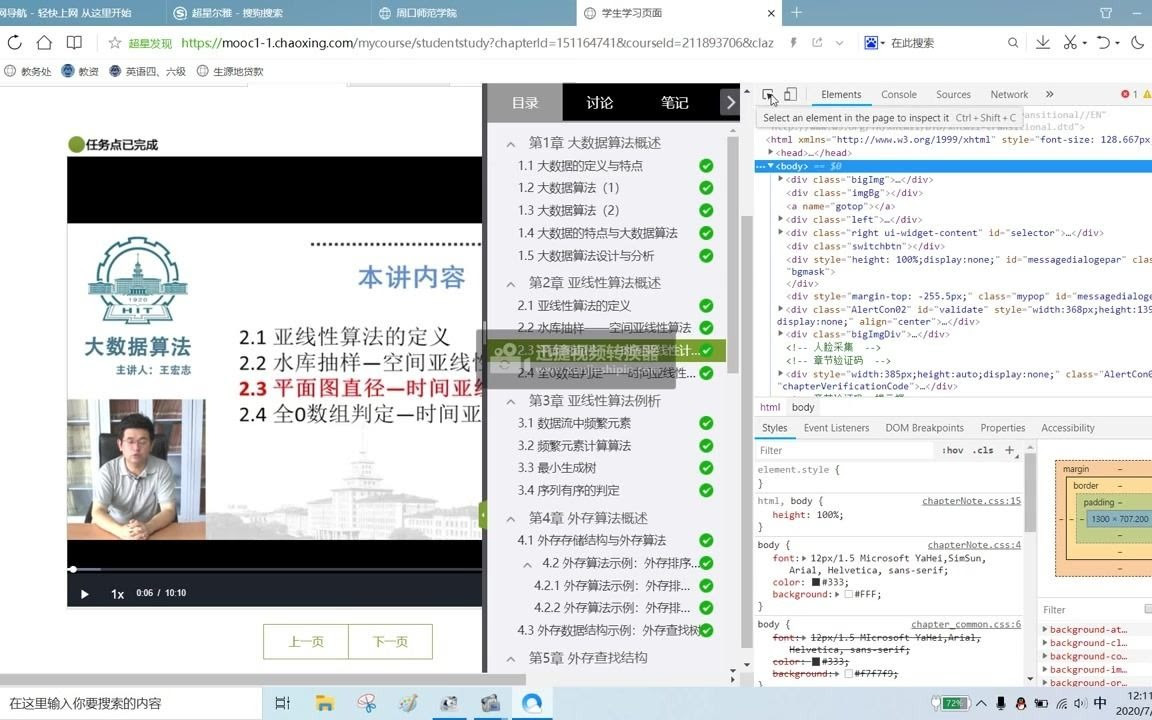The width and height of the screenshot is (1152, 720).
Task: Click green checkmark beside 3.1 数据流中频繁元素
Action: pos(706,423)
